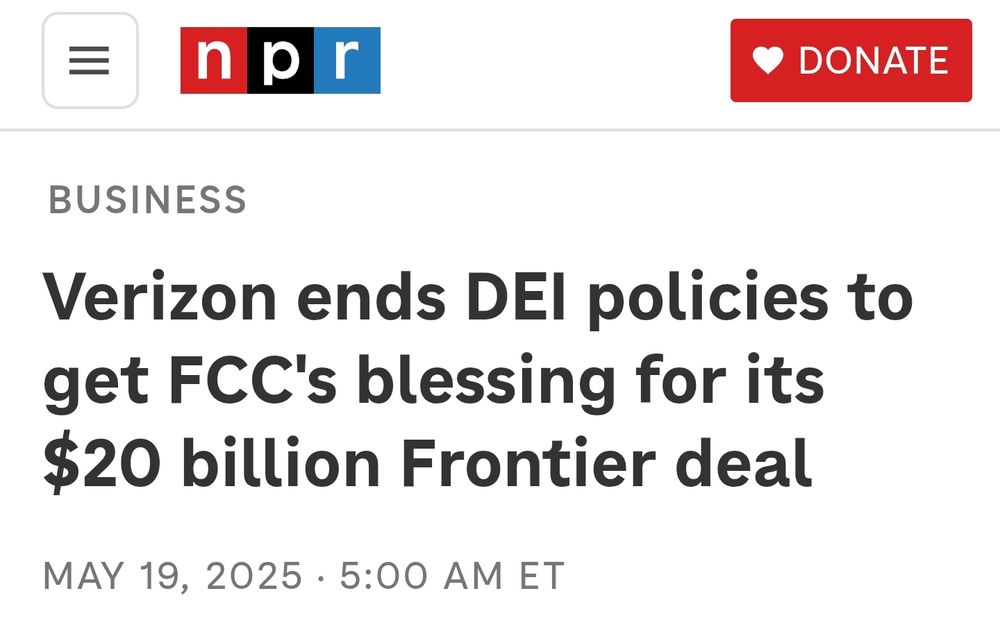1000x623 pixels.
Task: Click the blue 'r' block of the NPR logo
Action: [343, 58]
